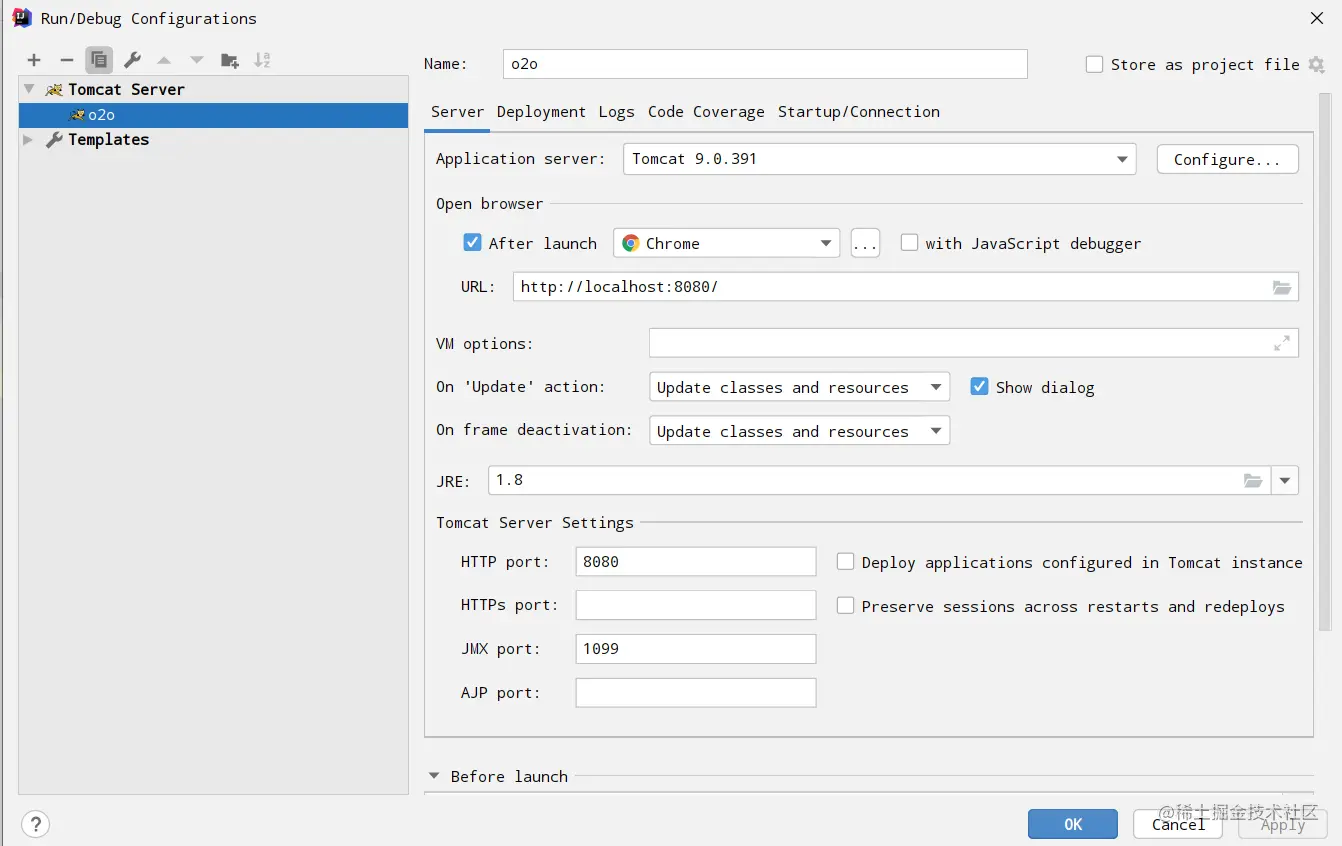Click the ellipsis browser browse button

865,243
